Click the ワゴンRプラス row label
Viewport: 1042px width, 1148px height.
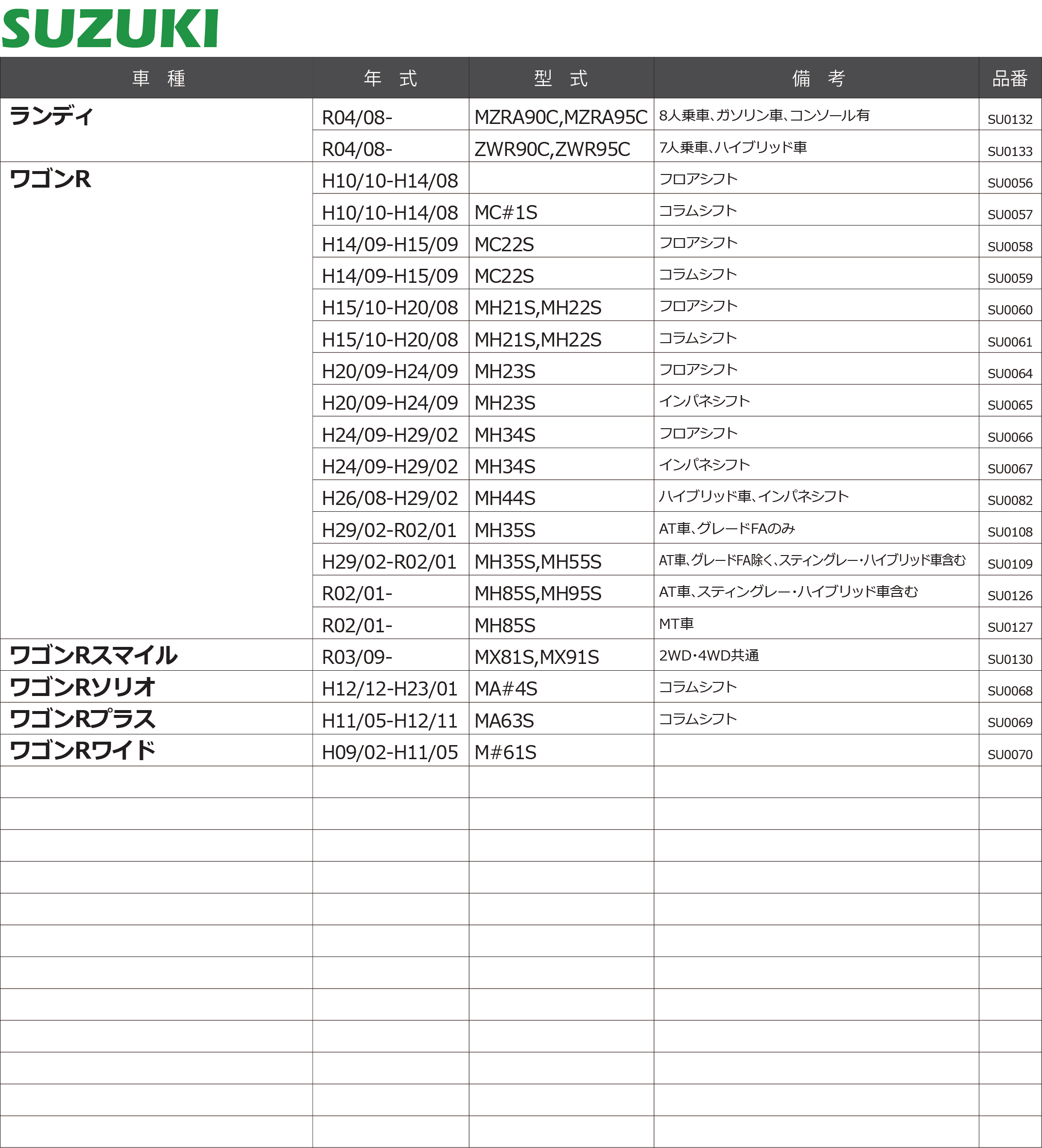click(x=83, y=719)
